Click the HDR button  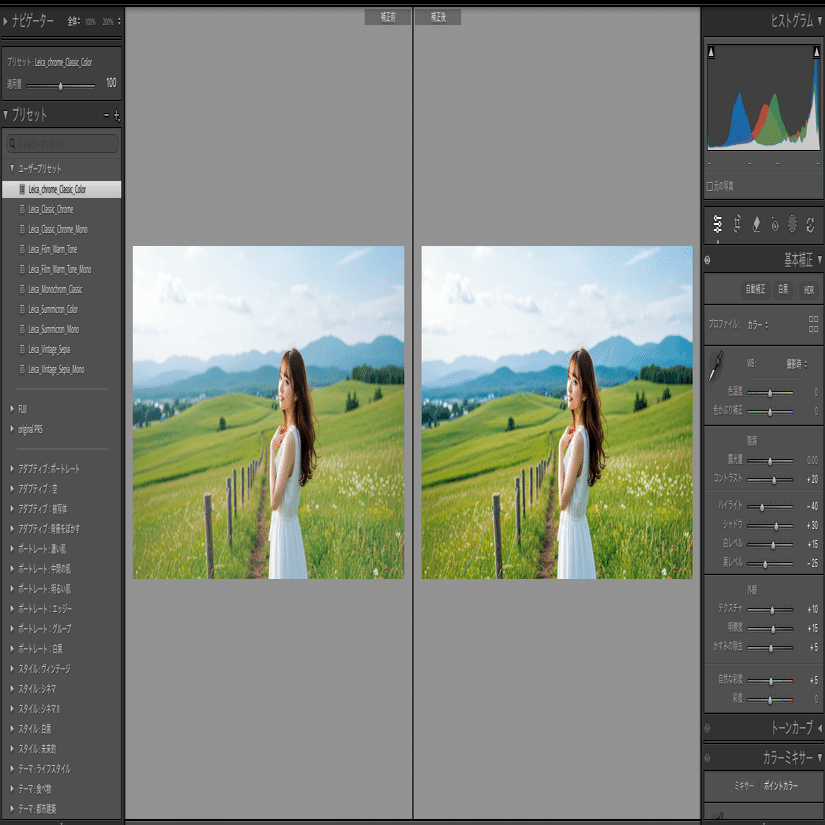coord(809,290)
